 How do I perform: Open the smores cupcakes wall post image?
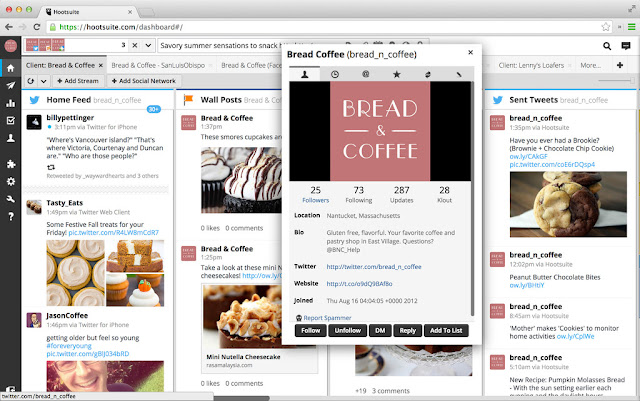coord(241,180)
